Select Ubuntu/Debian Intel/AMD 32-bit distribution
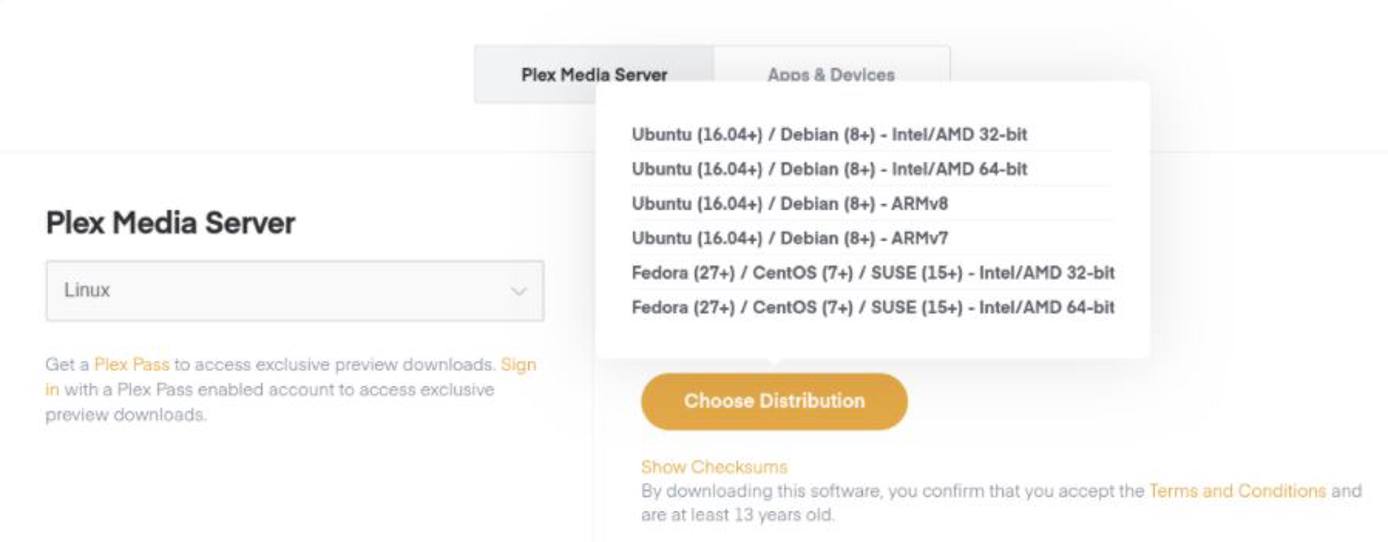The width and height of the screenshot is (1388, 542). click(829, 134)
